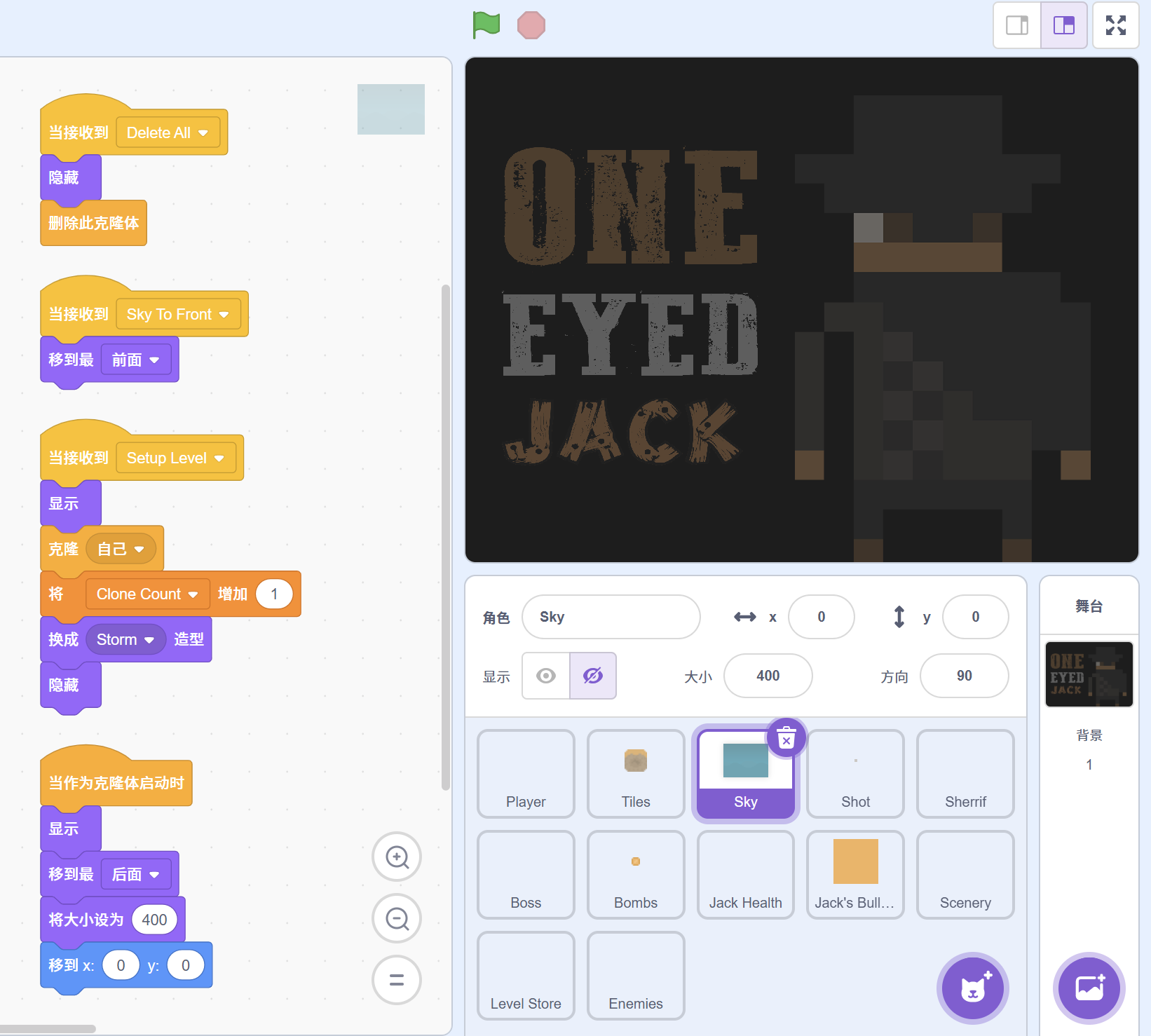Click the sprite size input field
Screen dimensions: 1151x1036
tap(768, 676)
